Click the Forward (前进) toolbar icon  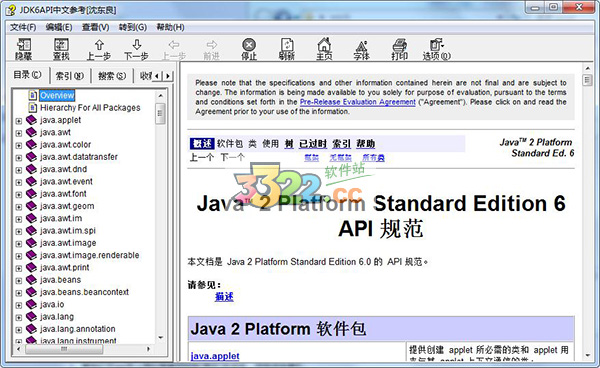click(211, 46)
